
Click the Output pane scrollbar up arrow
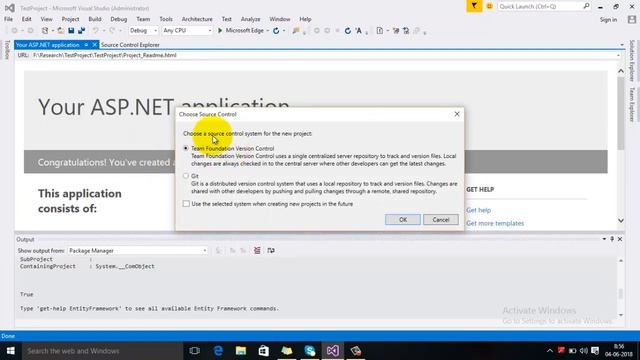pyautogui.click(x=621, y=260)
